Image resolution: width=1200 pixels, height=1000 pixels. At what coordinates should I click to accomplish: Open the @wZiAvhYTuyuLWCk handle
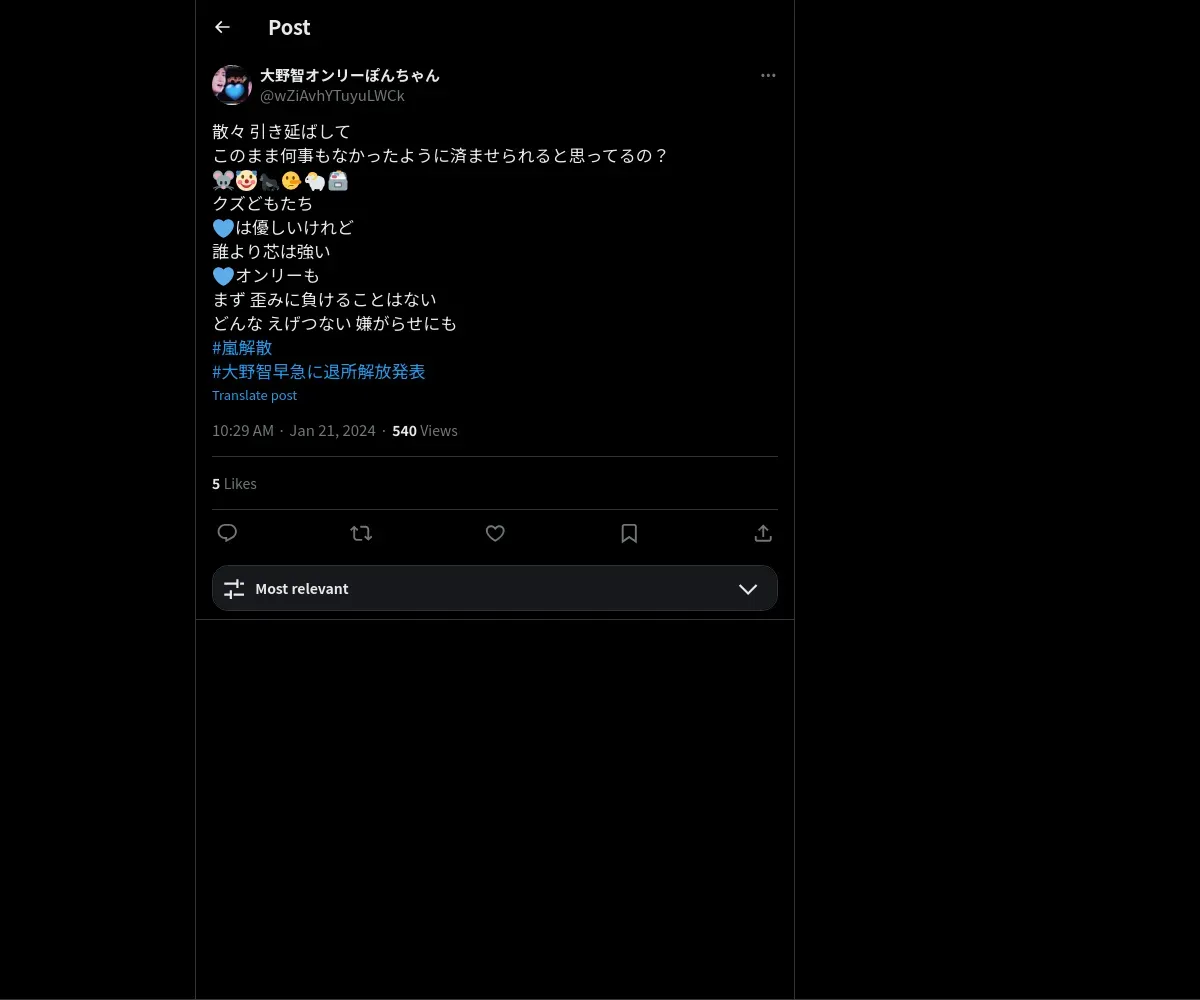(332, 96)
